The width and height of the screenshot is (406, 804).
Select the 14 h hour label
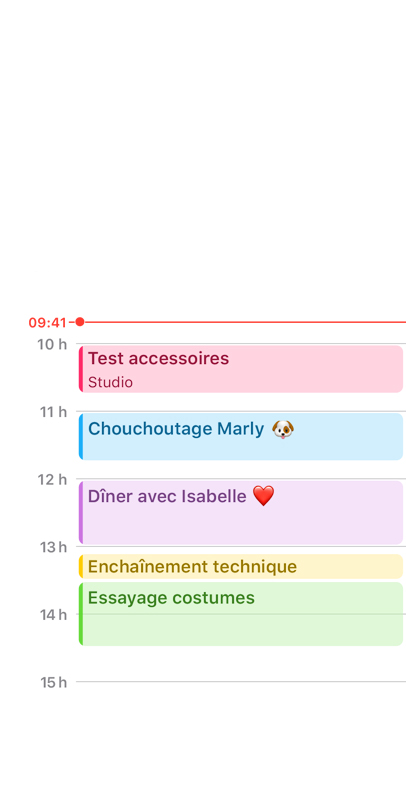[x=53, y=614]
